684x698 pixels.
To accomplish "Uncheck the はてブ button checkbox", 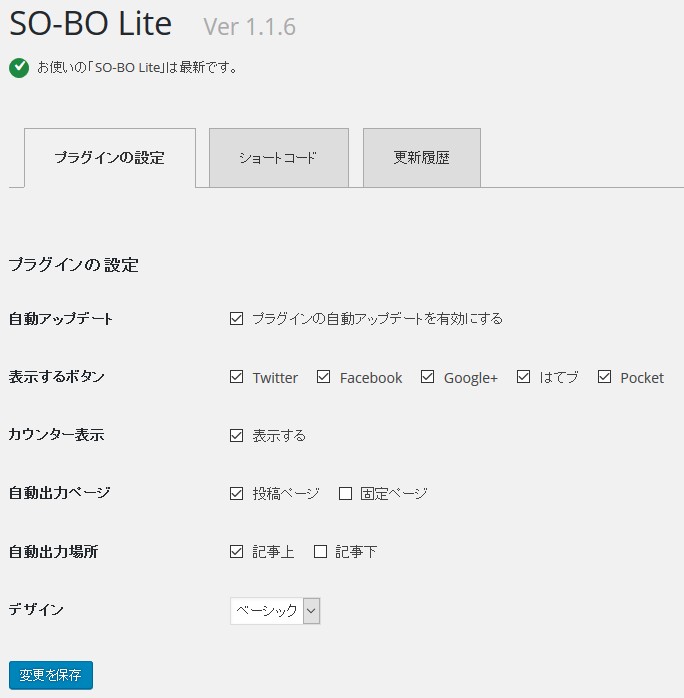I will point(523,377).
